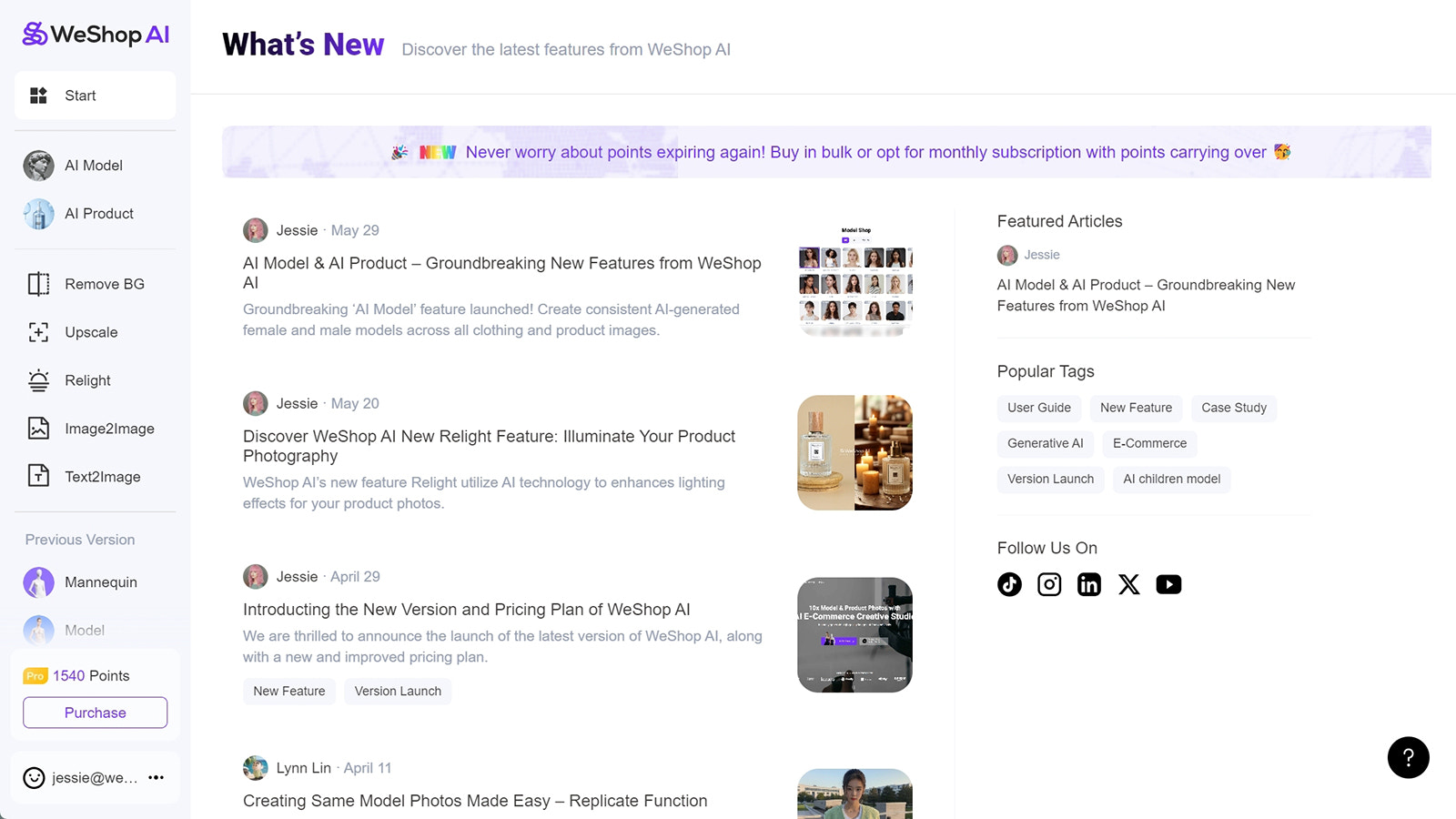Select the AI Model avatar icon

point(38,166)
